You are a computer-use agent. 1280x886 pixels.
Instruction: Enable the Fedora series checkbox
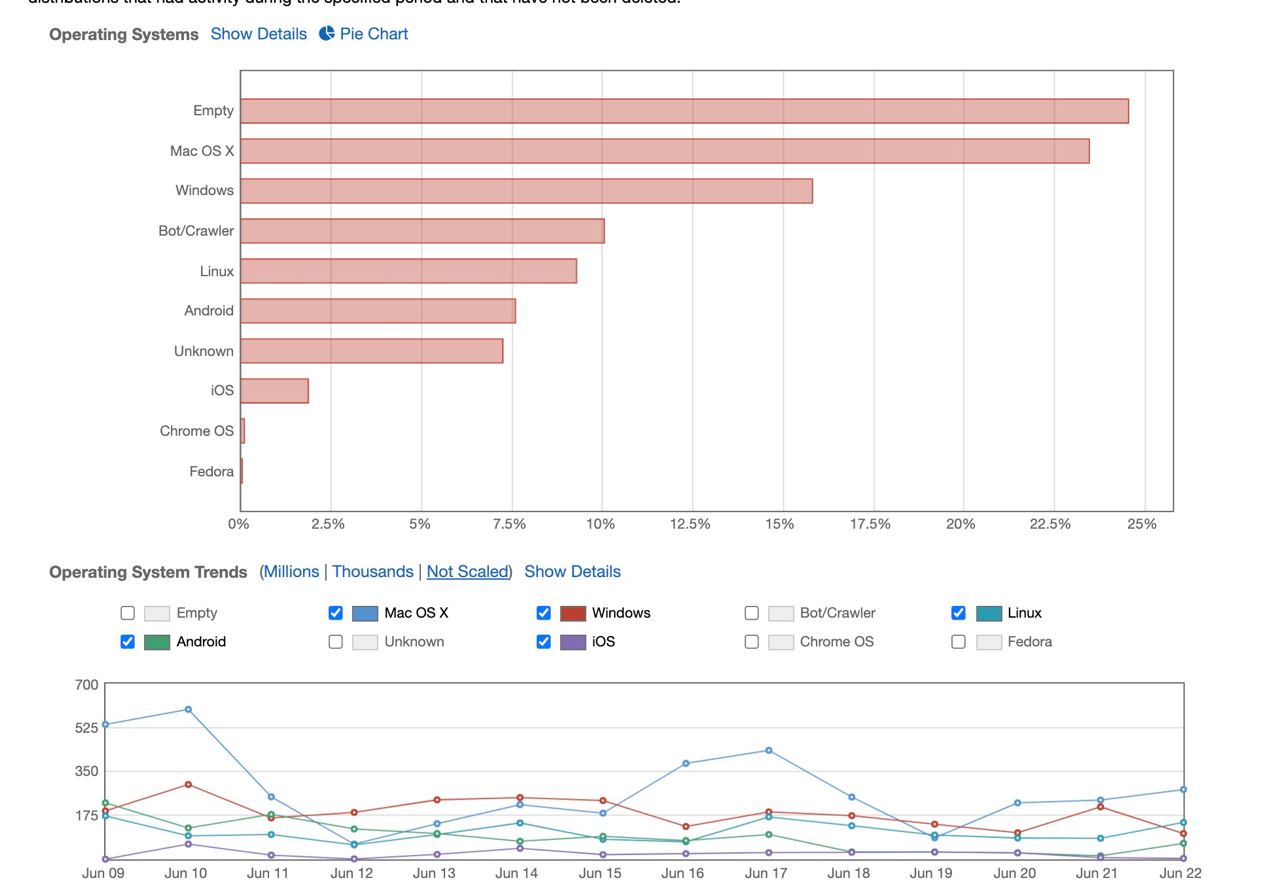[958, 642]
